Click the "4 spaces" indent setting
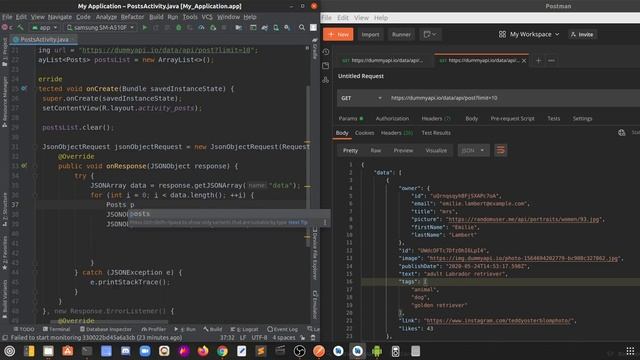The height and width of the screenshot is (360, 640). click(283, 338)
